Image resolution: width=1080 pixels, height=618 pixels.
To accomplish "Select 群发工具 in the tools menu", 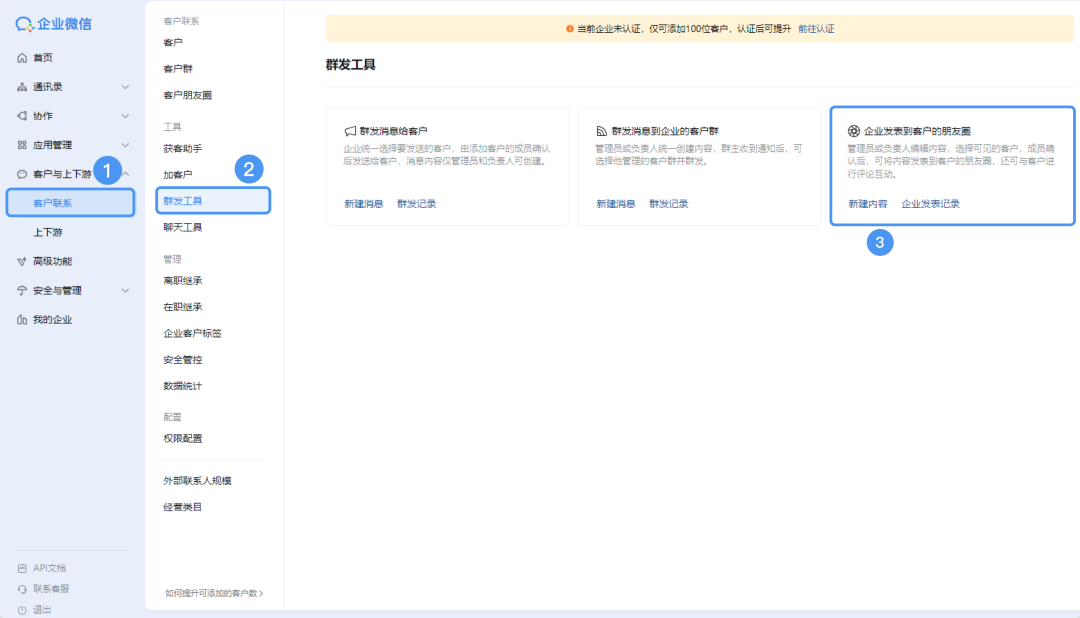I will click(x=183, y=201).
